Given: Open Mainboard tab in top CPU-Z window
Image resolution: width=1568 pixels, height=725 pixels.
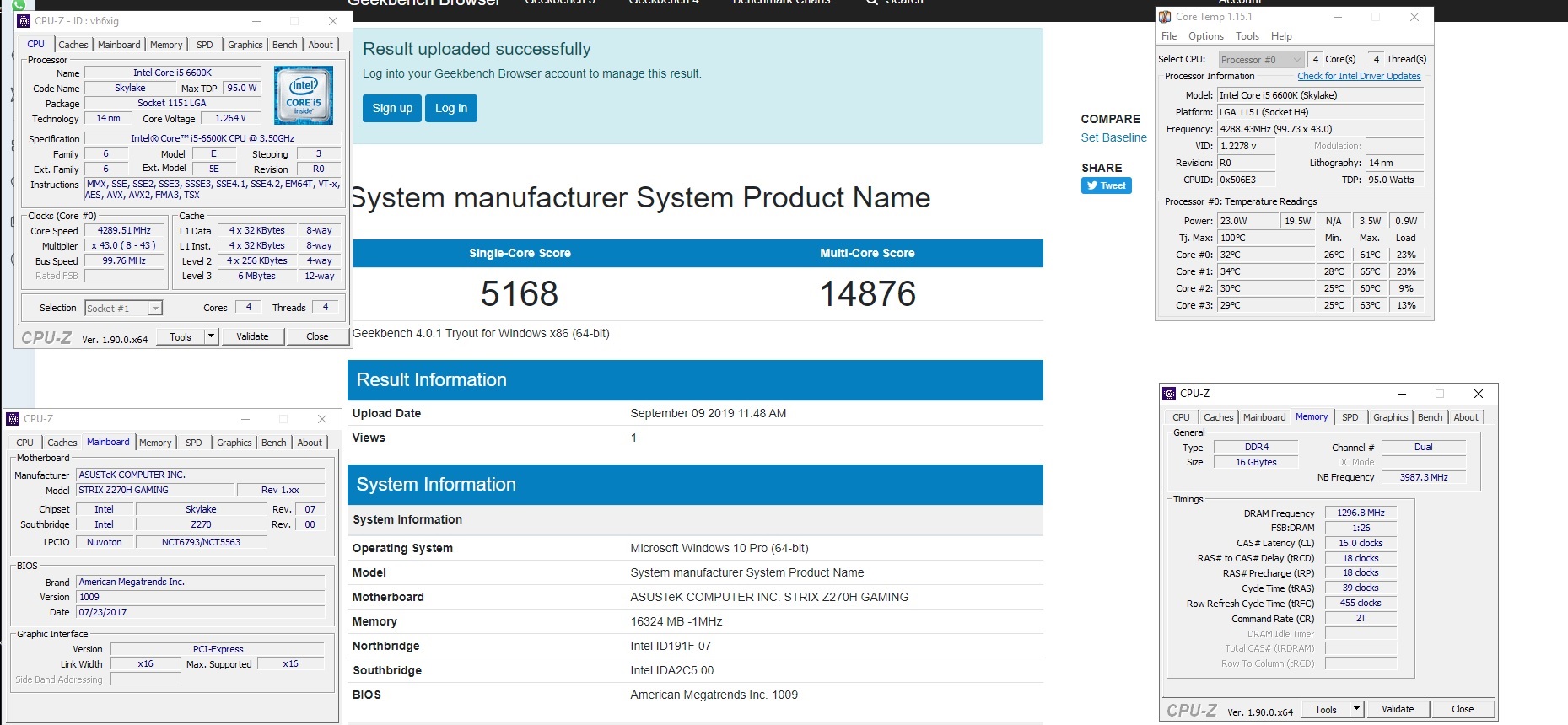Looking at the screenshot, I should click(119, 45).
